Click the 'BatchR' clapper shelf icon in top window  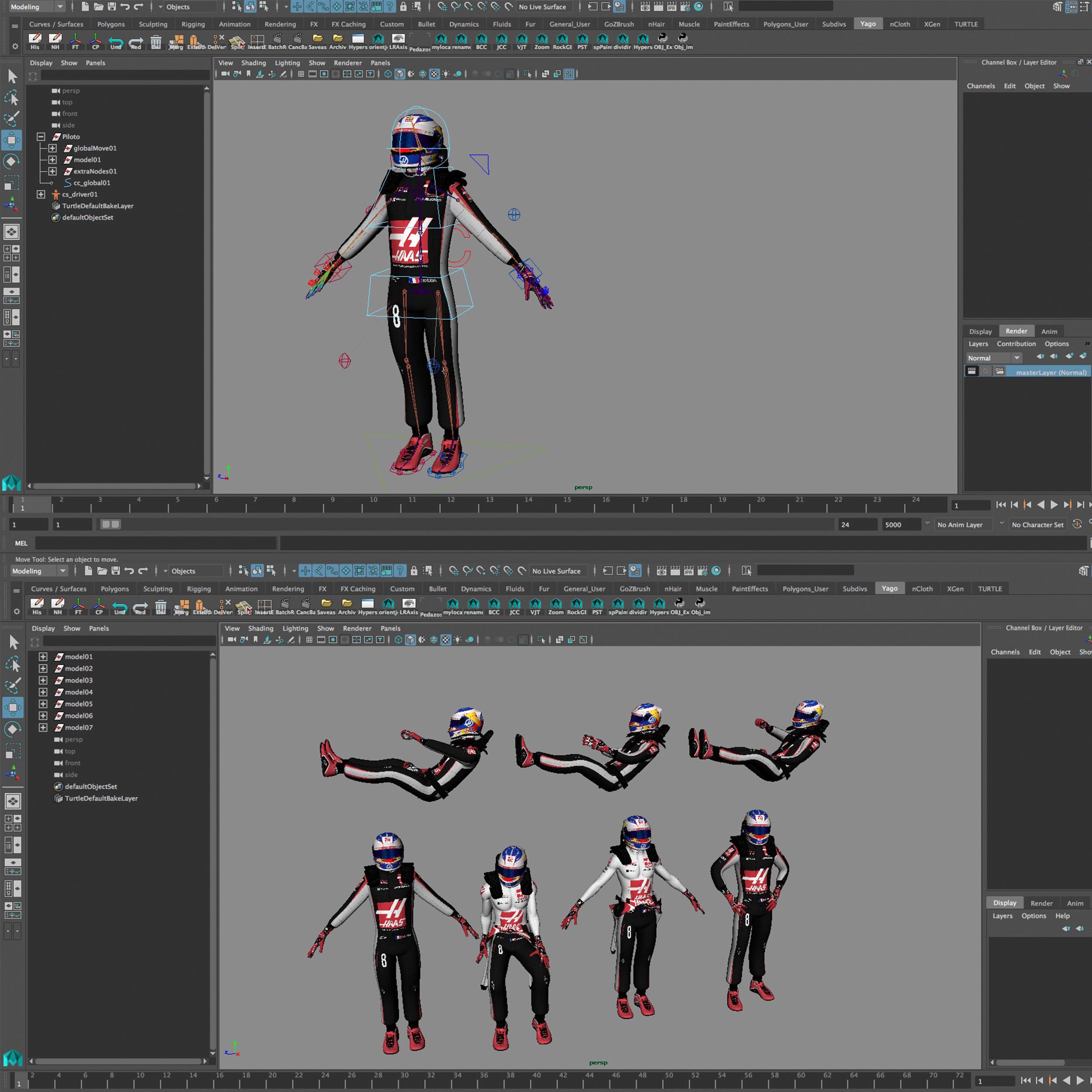click(x=277, y=41)
